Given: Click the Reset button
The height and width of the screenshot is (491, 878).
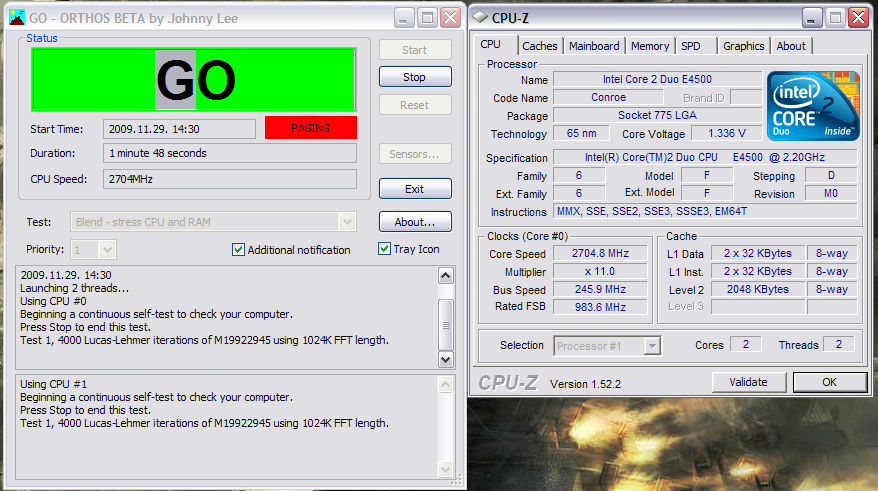Looking at the screenshot, I should [x=415, y=105].
